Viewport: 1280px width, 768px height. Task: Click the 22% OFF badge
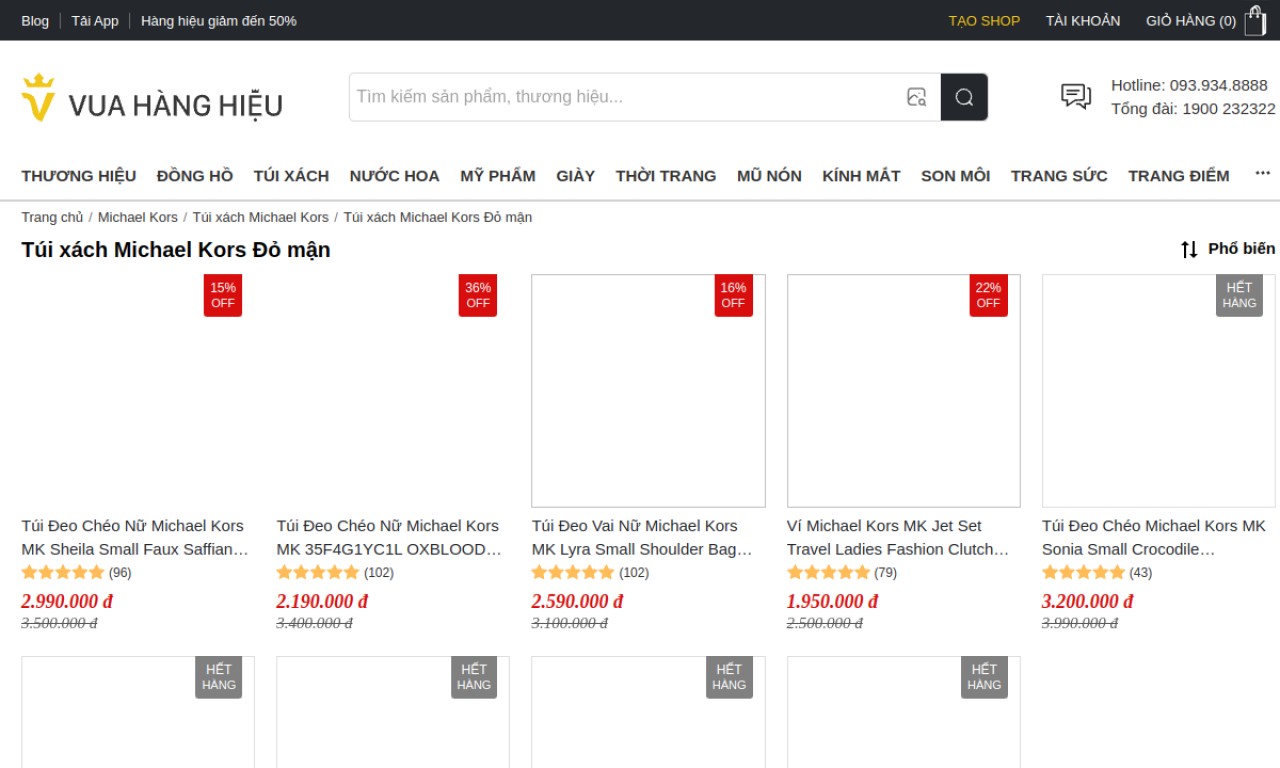988,295
